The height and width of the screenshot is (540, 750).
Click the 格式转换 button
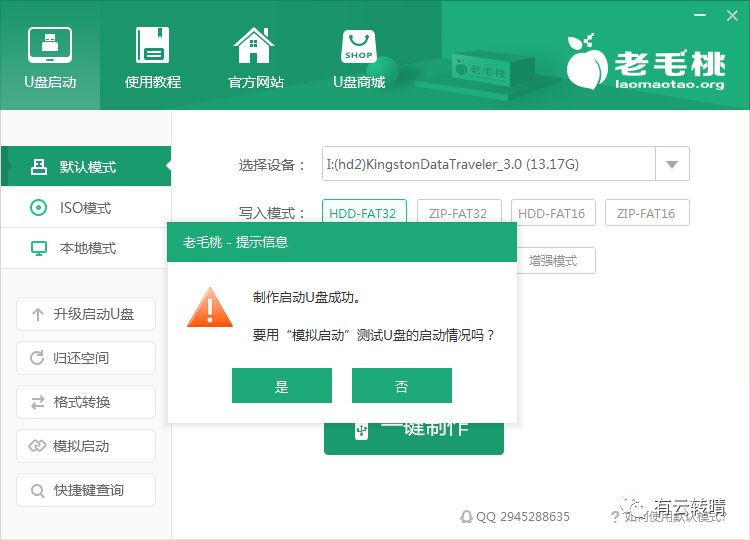(x=86, y=402)
